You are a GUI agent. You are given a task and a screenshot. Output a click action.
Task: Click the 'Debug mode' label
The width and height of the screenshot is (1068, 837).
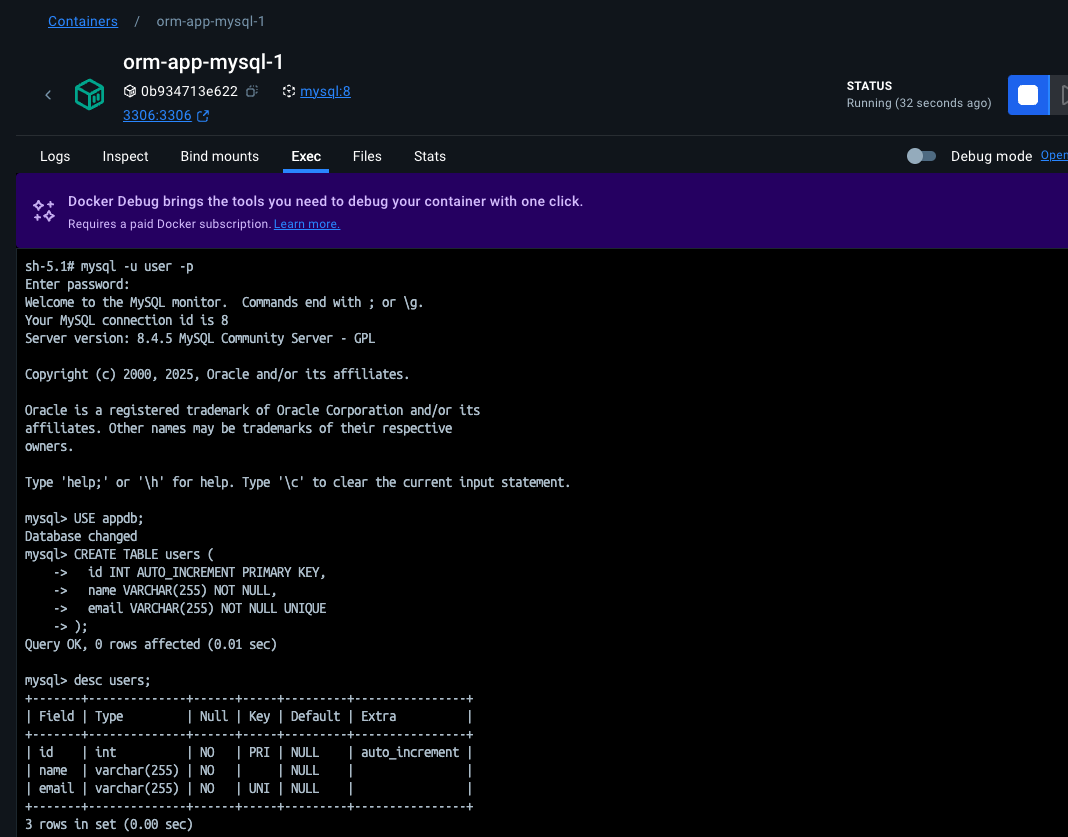(x=991, y=156)
